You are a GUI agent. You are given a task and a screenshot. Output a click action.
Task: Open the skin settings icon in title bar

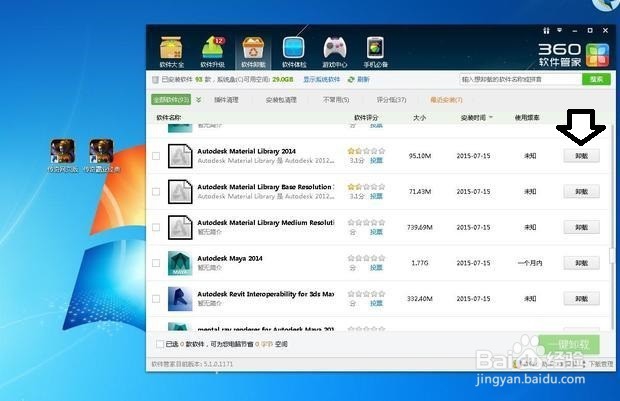tap(546, 30)
